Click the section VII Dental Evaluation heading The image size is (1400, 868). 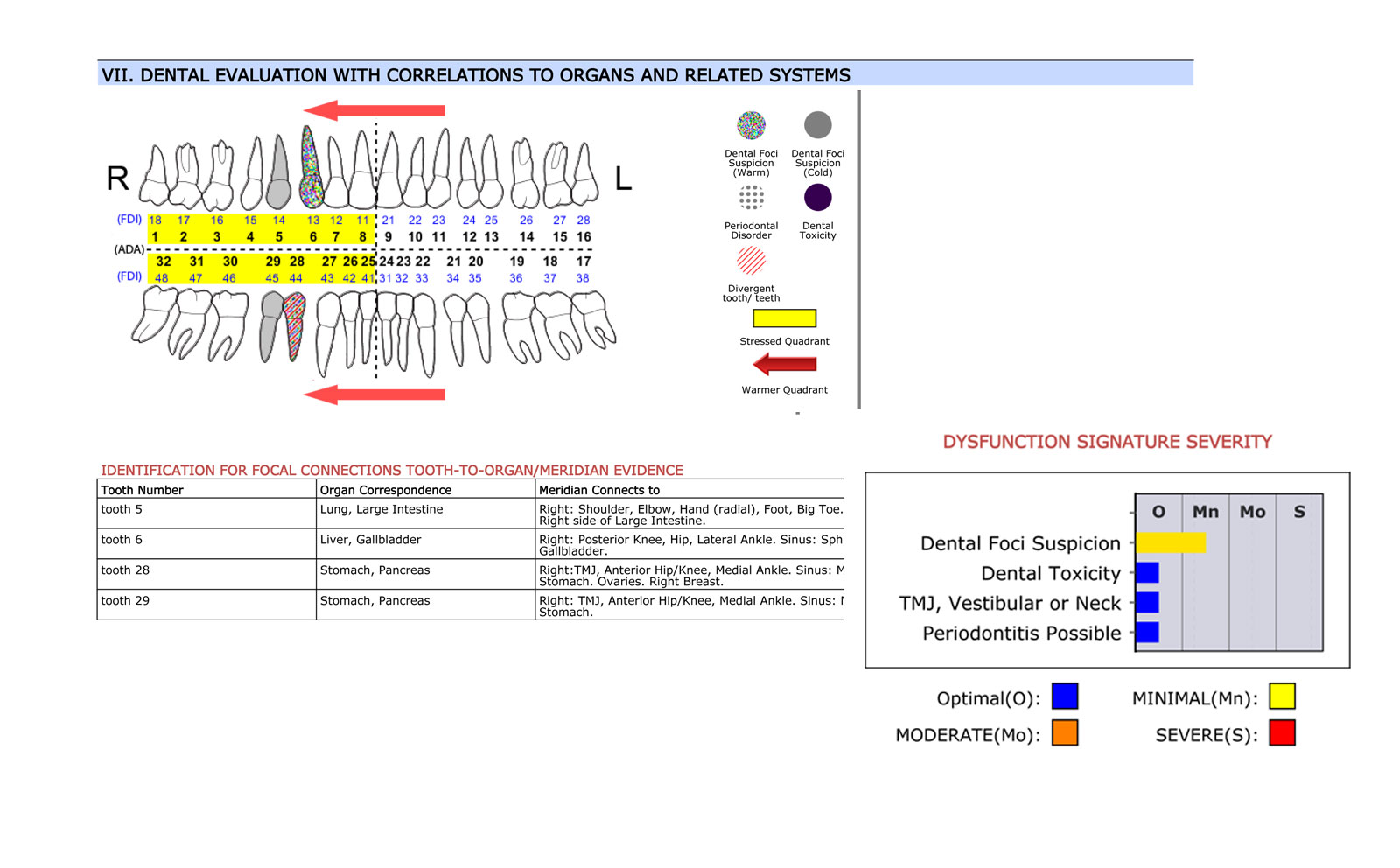pos(476,75)
